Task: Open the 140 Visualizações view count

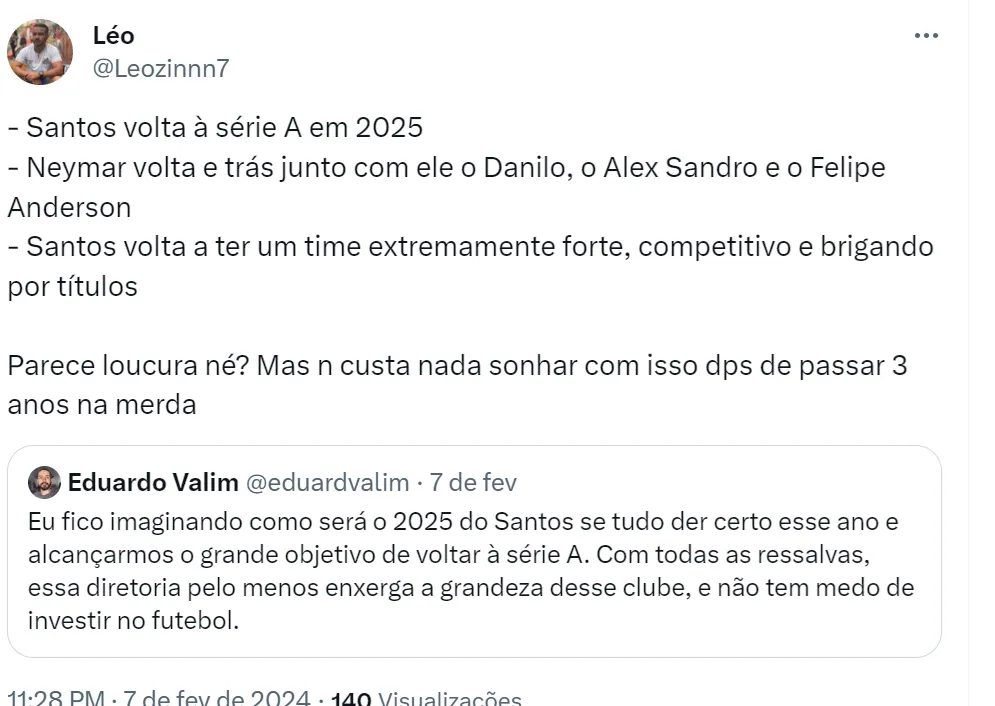Action: [425, 698]
